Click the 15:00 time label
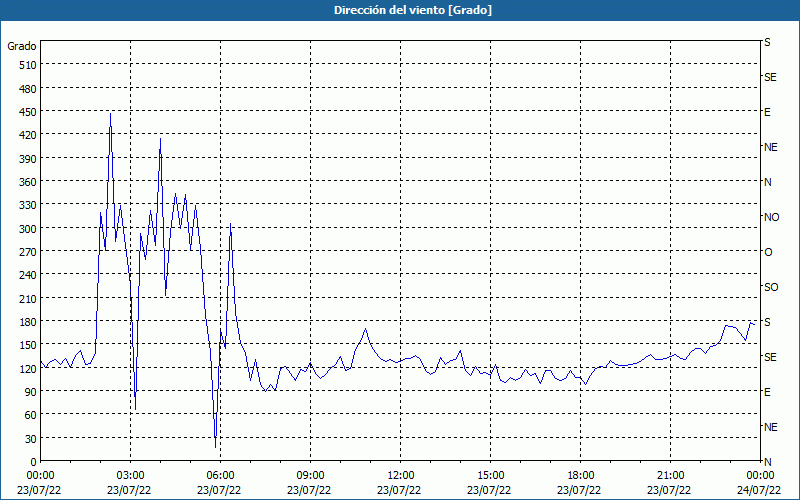 click(x=490, y=476)
